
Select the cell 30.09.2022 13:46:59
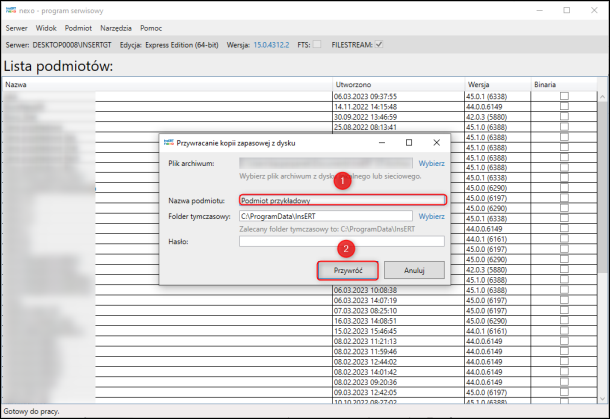[x=399, y=117]
